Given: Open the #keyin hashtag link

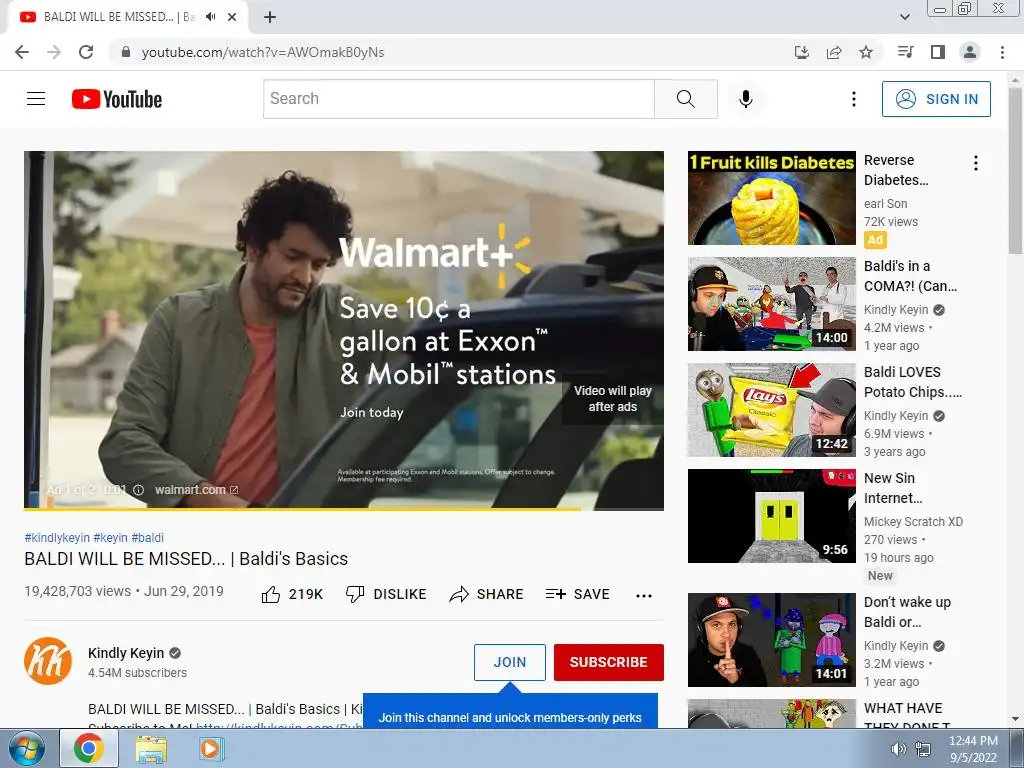Looking at the screenshot, I should 110,537.
